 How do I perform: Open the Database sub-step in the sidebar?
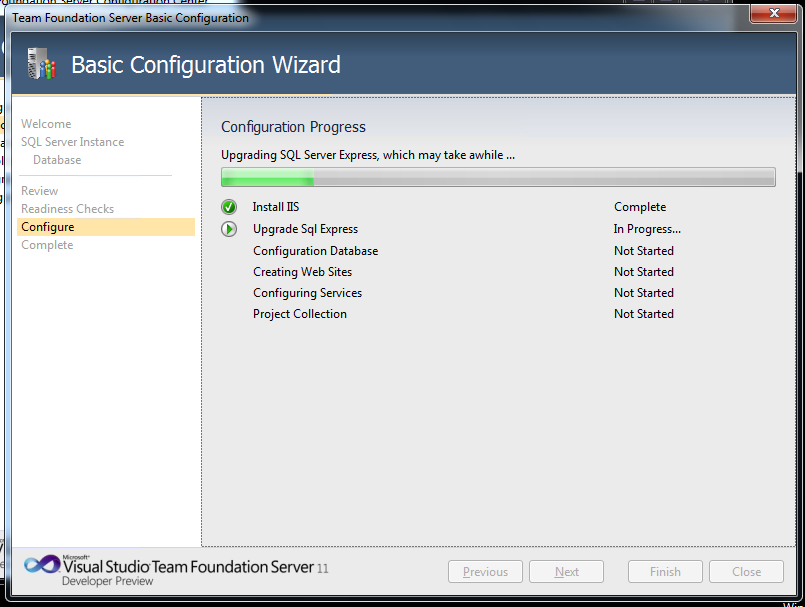[57, 160]
